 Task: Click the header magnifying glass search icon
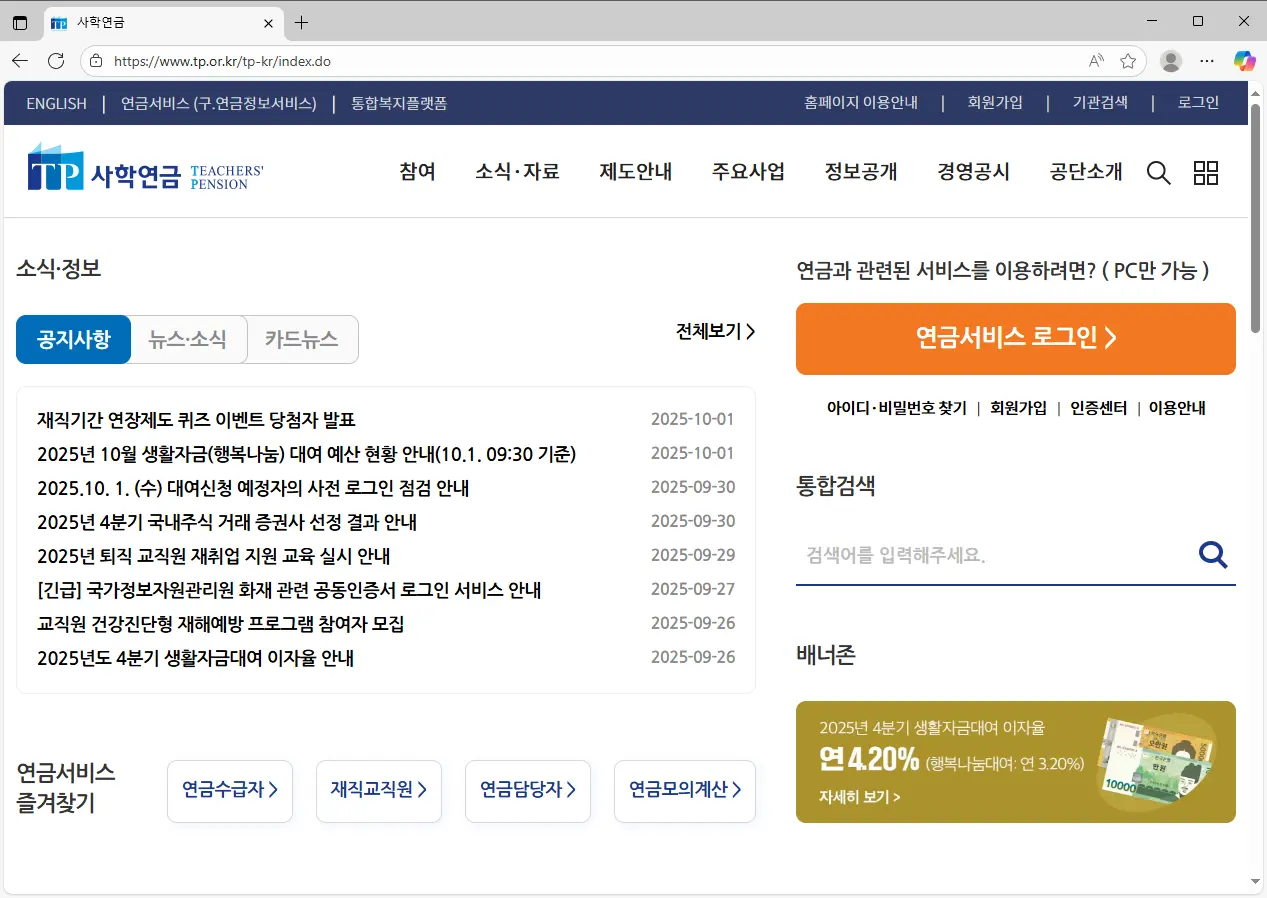tap(1158, 173)
